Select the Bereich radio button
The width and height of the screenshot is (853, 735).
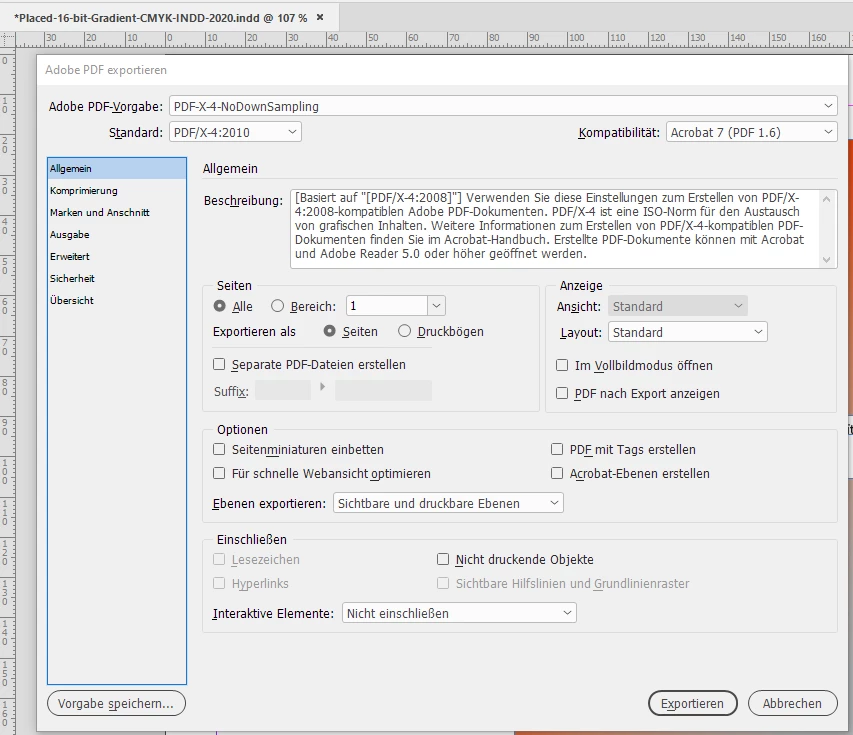click(277, 306)
